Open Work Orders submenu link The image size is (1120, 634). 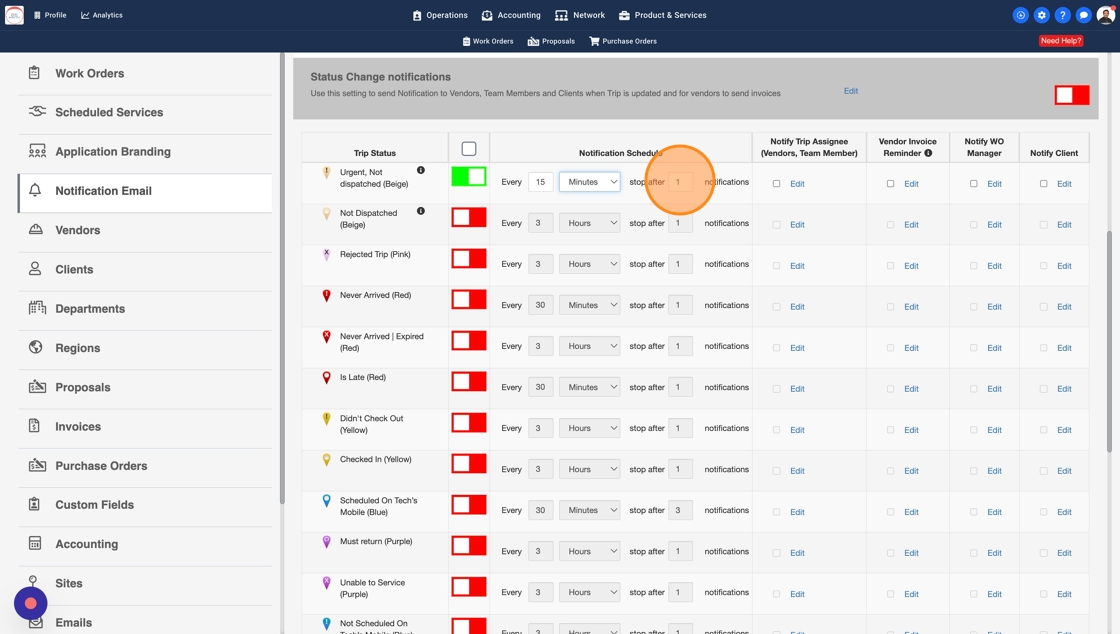click(x=488, y=41)
